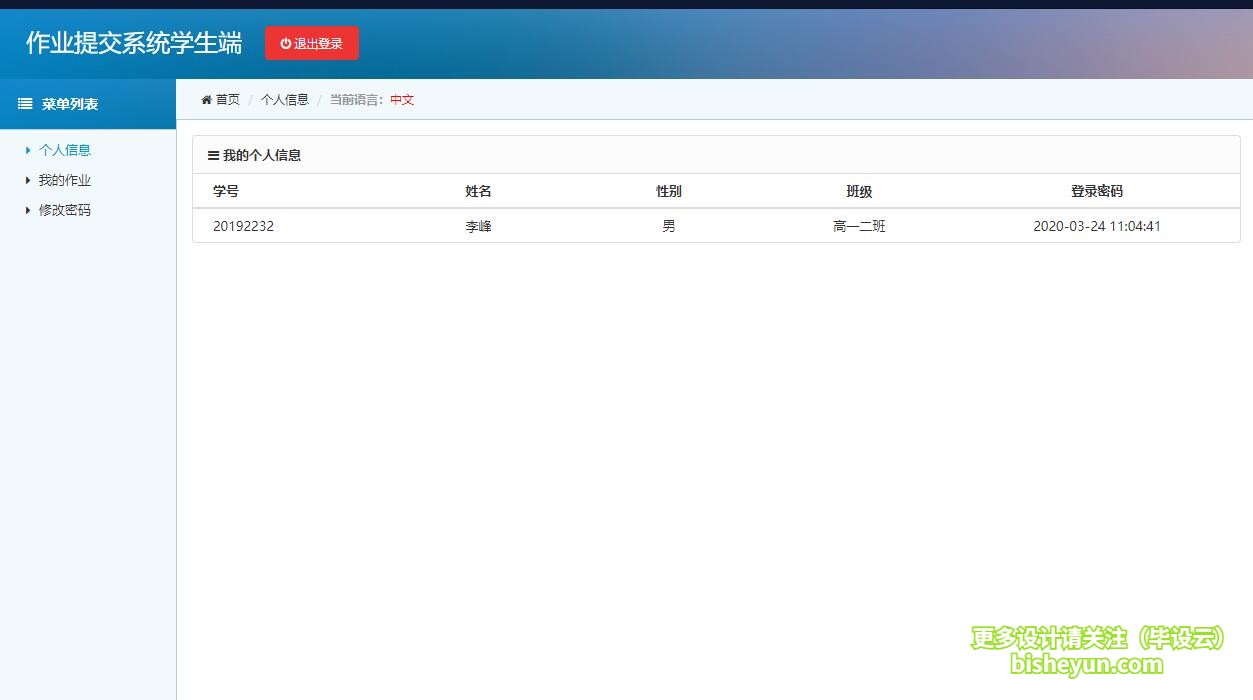
Task: Click the 退出登录 logout button
Action: (311, 43)
